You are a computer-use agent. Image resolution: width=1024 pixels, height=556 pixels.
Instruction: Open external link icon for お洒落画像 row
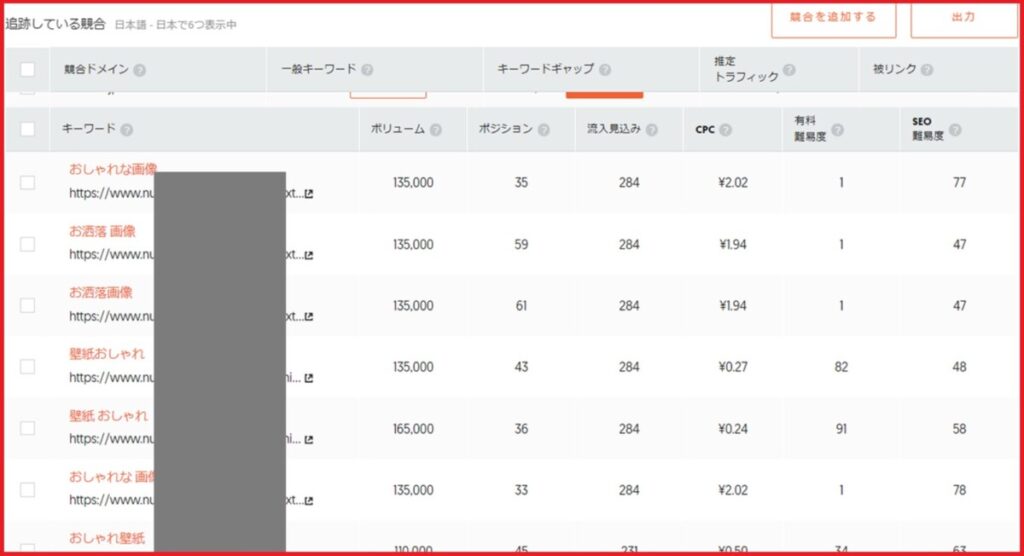coord(309,317)
